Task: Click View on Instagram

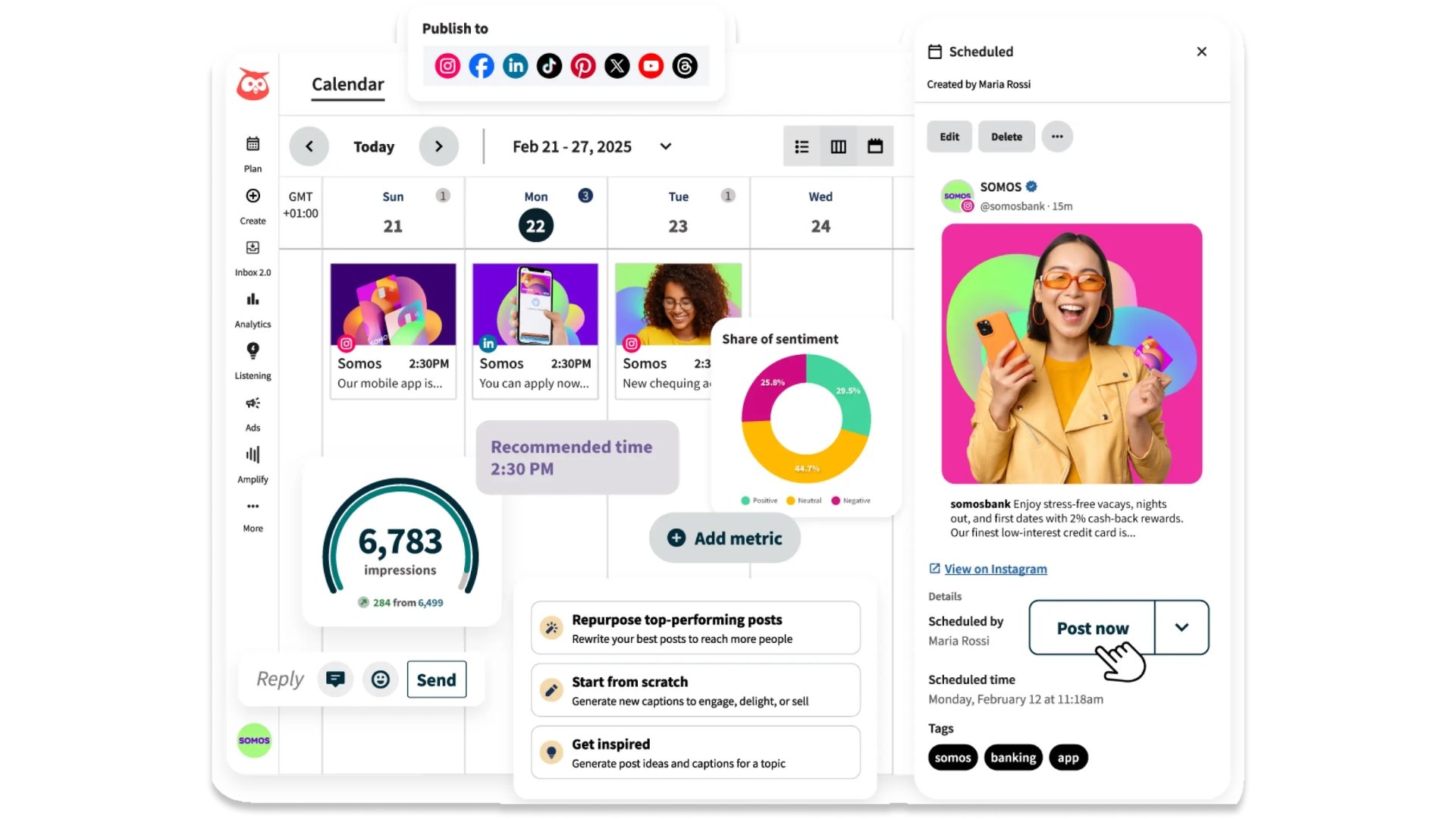Action: [995, 569]
